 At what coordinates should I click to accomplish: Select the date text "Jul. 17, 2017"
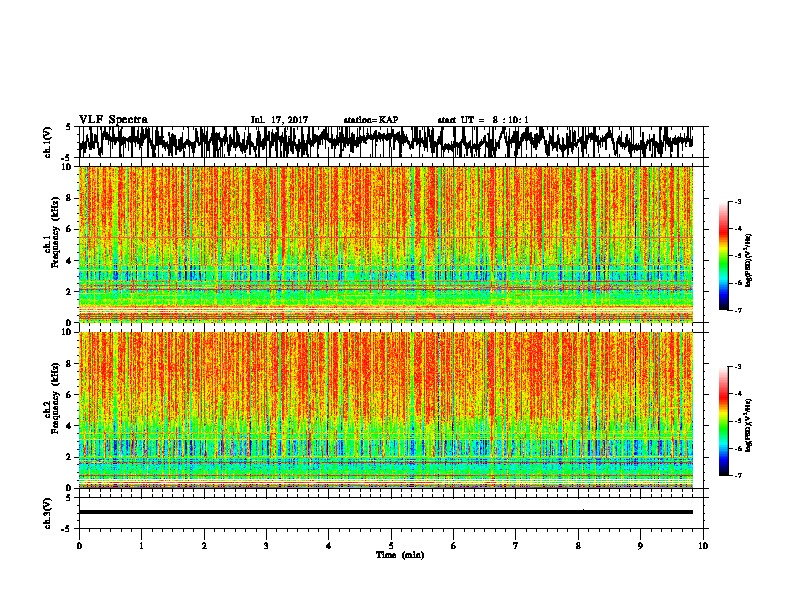[279, 120]
